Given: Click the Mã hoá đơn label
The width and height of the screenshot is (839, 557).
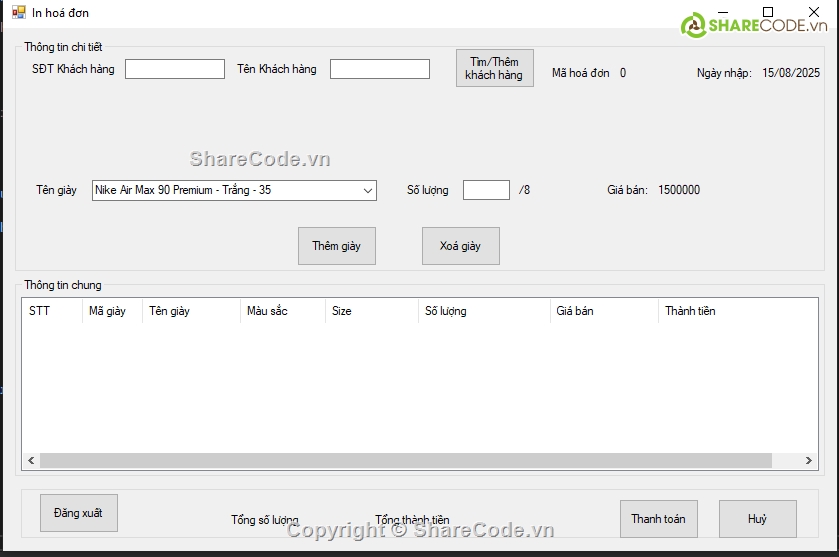Looking at the screenshot, I should [581, 73].
